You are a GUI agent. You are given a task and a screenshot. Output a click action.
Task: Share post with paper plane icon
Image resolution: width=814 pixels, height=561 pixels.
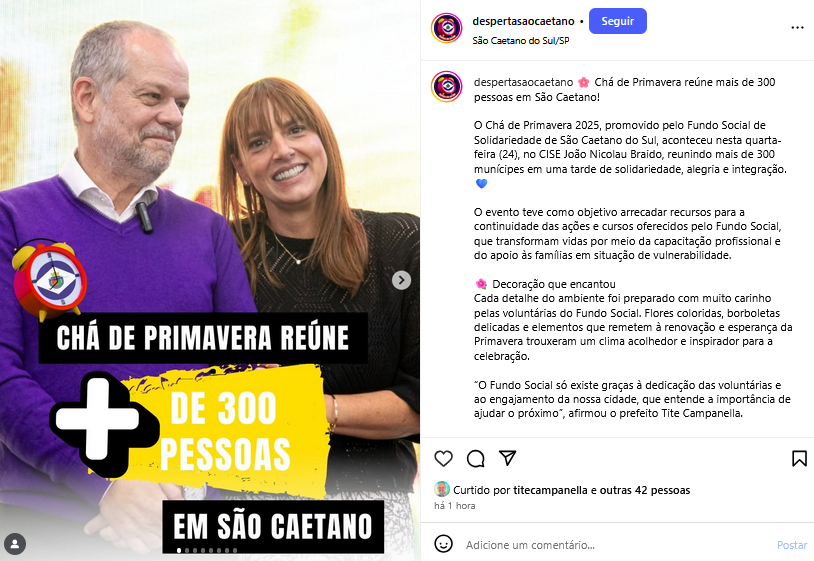(507, 458)
